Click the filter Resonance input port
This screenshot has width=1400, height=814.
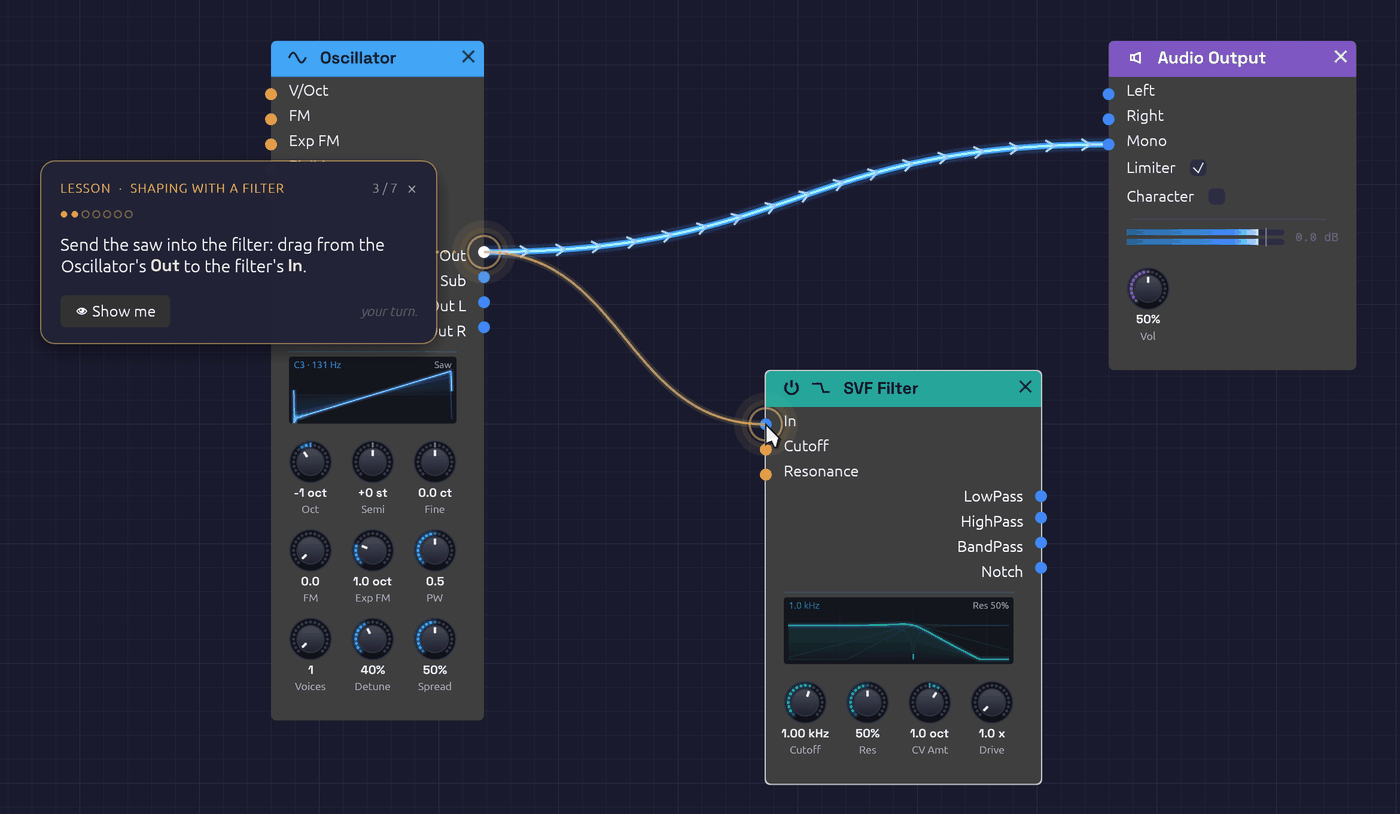coord(766,475)
